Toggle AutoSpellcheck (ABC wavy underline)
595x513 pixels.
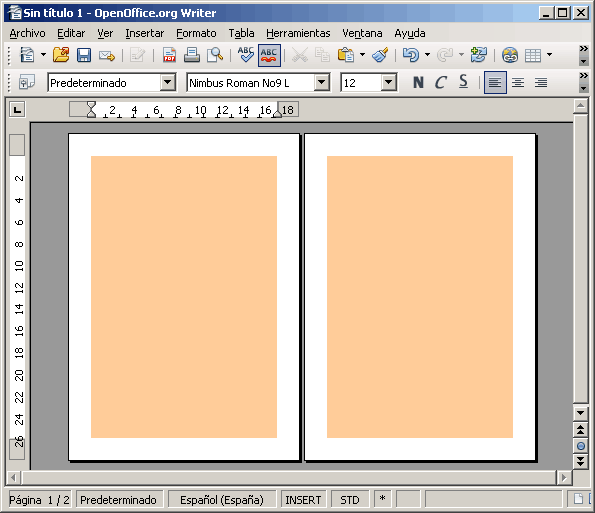point(269,55)
